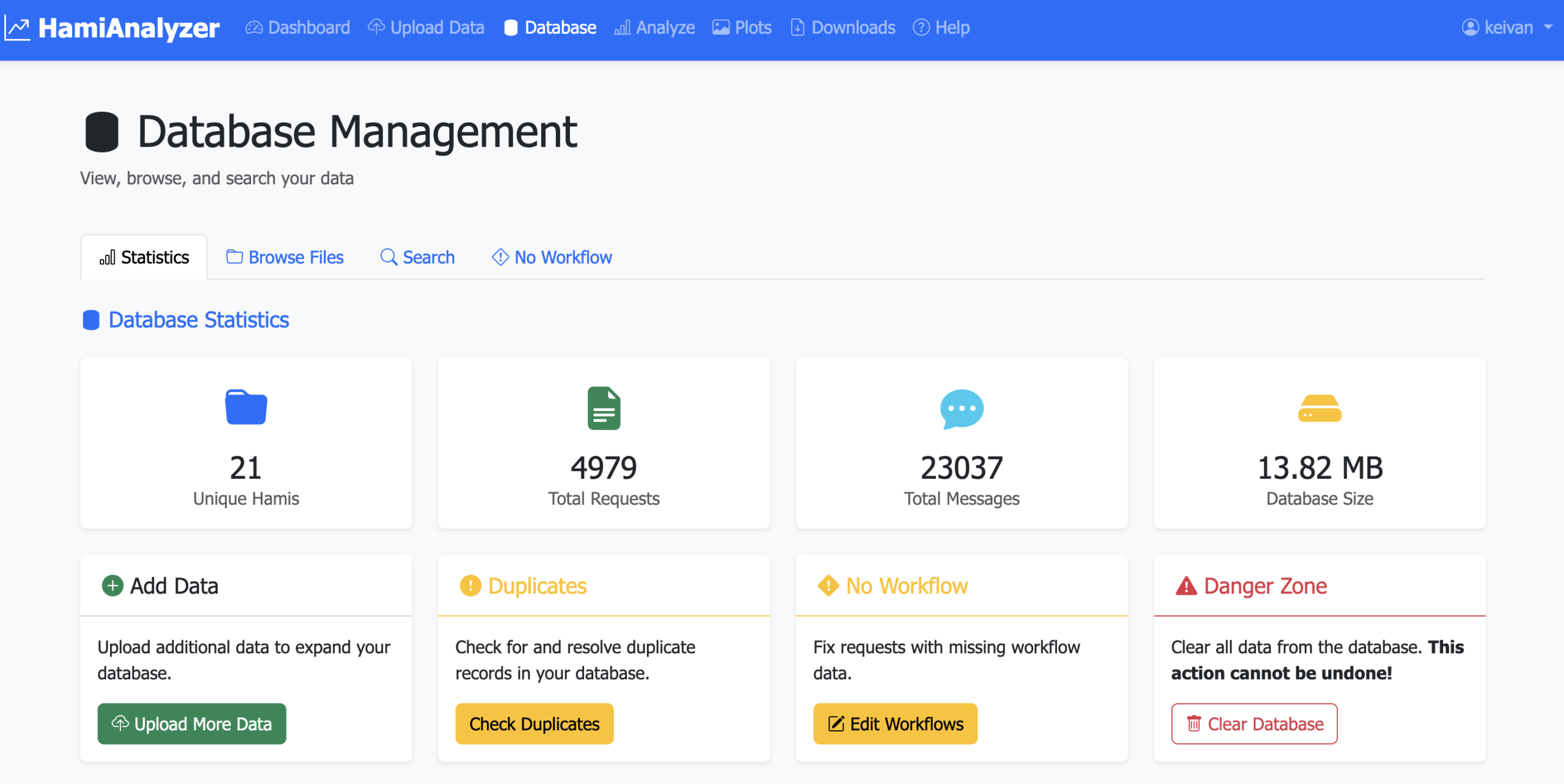Click the green document icon above Total Requests
The image size is (1564, 784).
coord(604,408)
